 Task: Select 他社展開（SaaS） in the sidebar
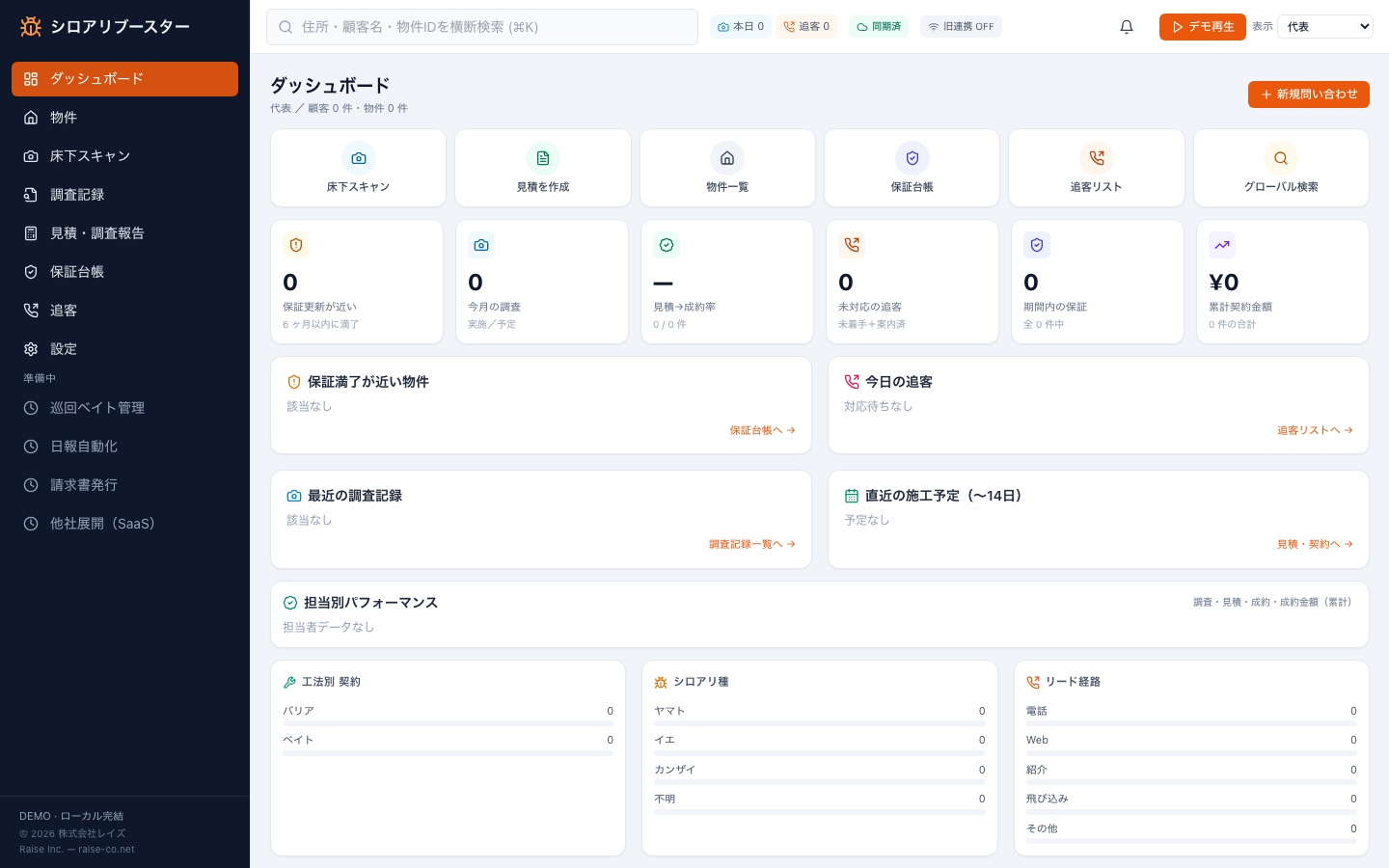click(124, 524)
